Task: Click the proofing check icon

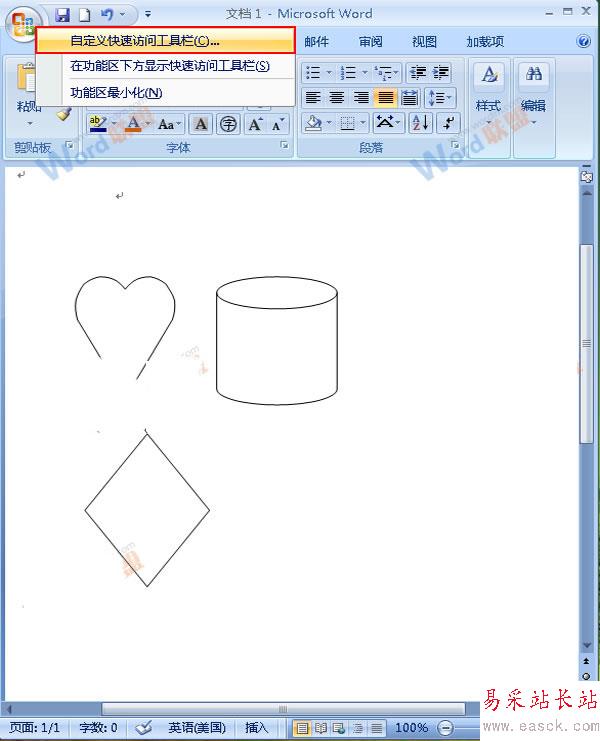Action: [x=144, y=728]
